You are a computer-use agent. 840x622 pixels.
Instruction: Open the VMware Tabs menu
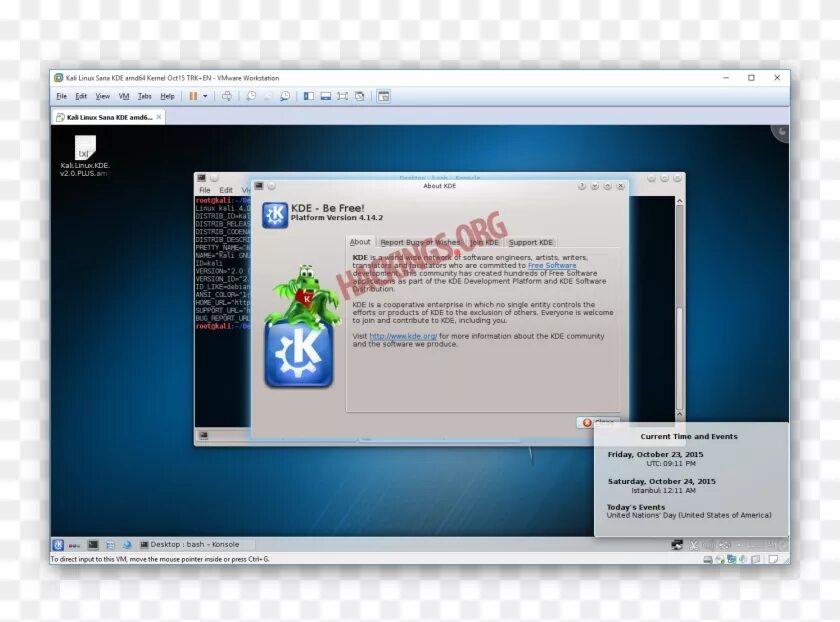coord(145,96)
